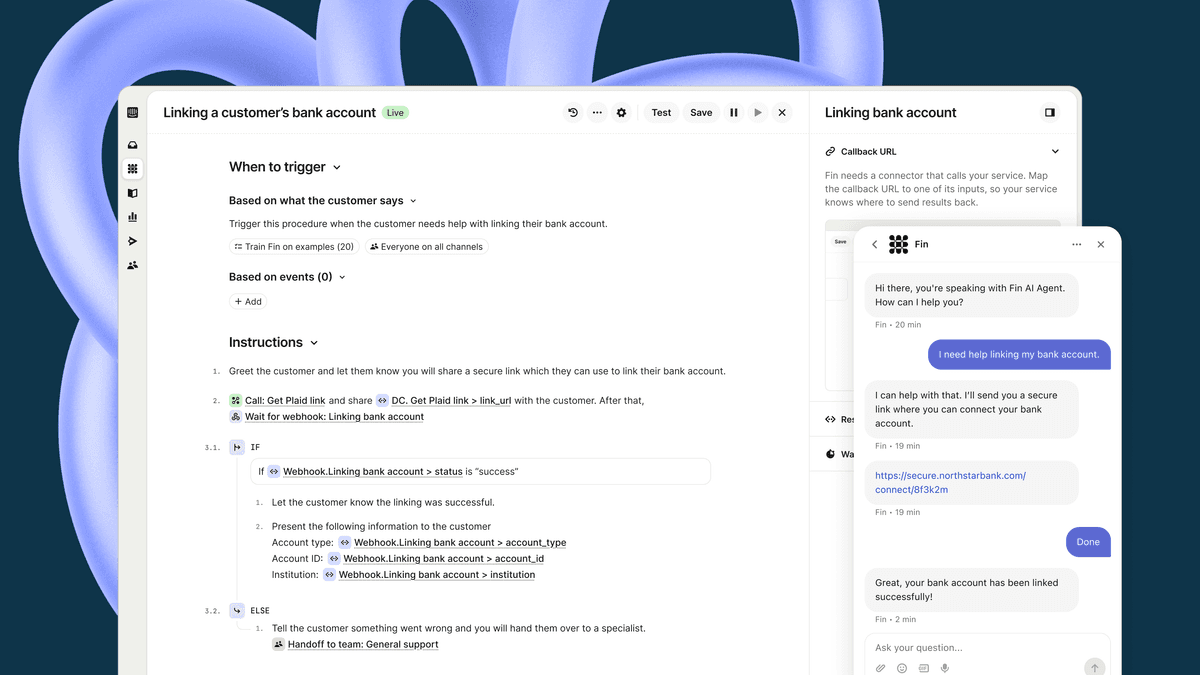Open the three-dot more menu in header
1200x675 pixels.
[597, 113]
